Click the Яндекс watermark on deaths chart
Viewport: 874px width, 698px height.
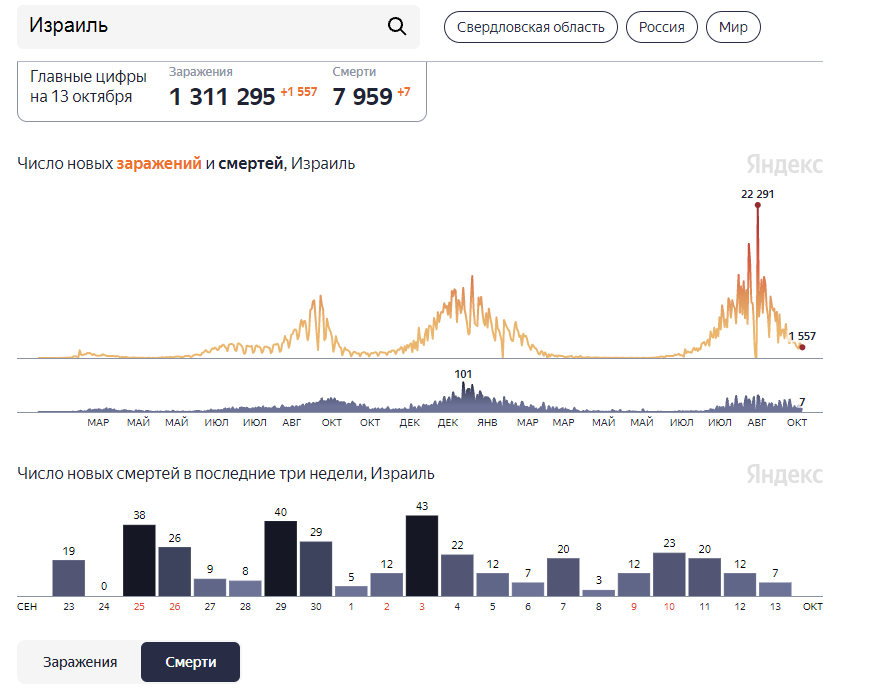point(784,474)
